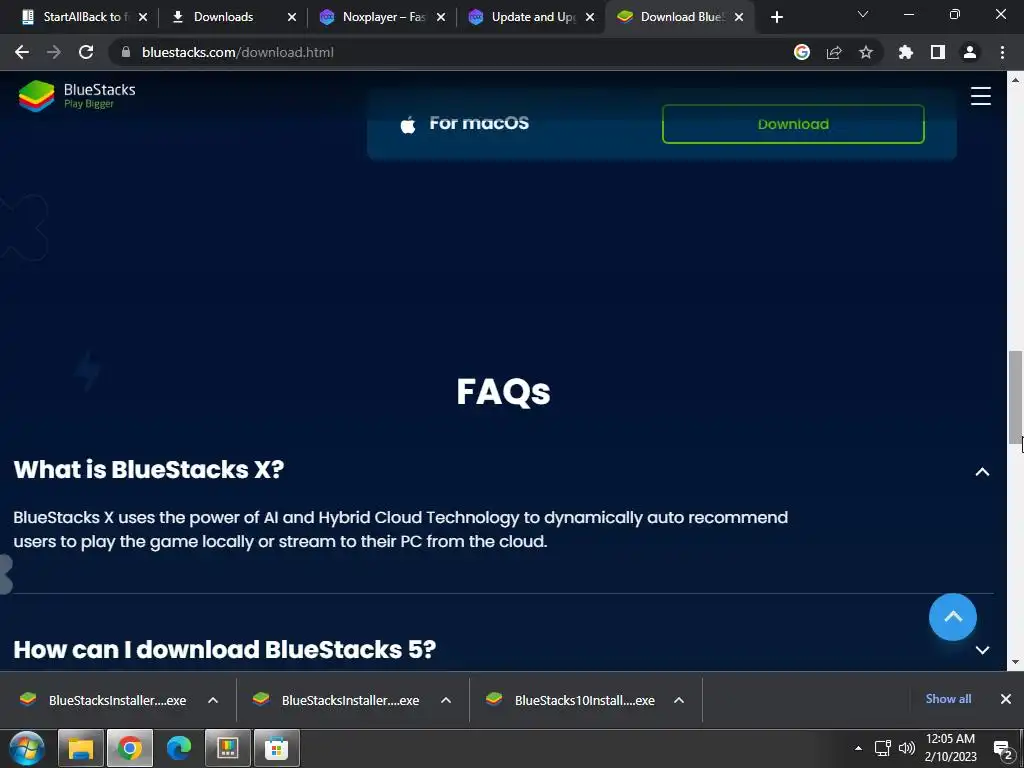Open the Windows Start button

point(27,748)
